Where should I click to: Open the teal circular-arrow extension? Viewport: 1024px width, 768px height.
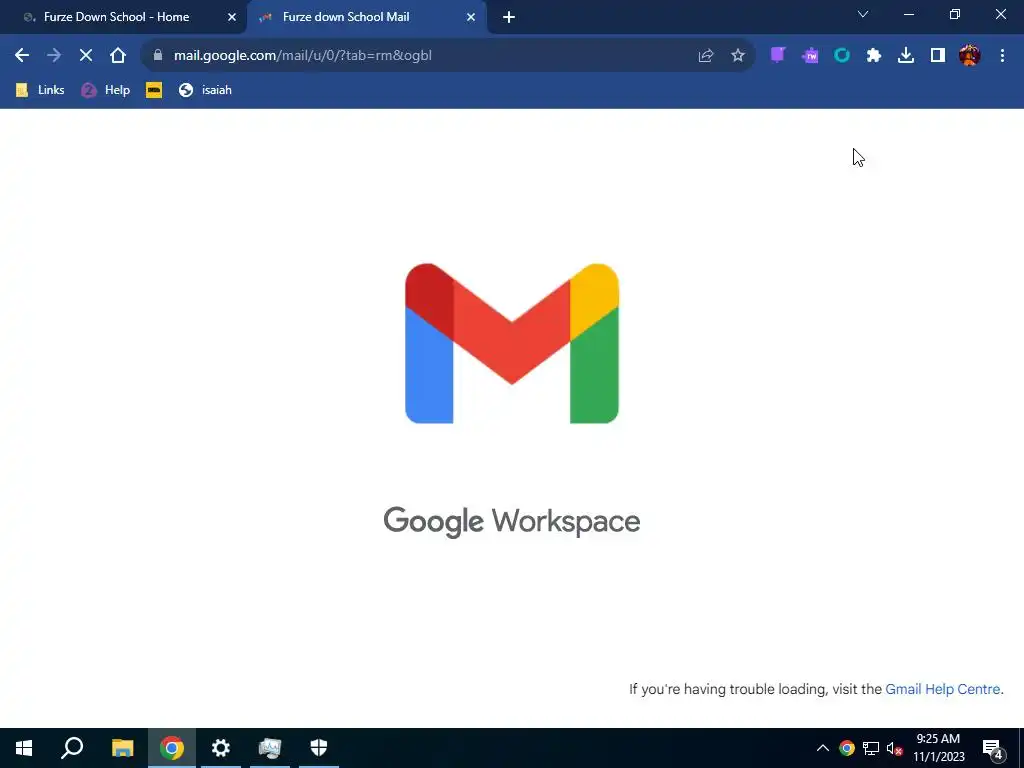point(842,56)
